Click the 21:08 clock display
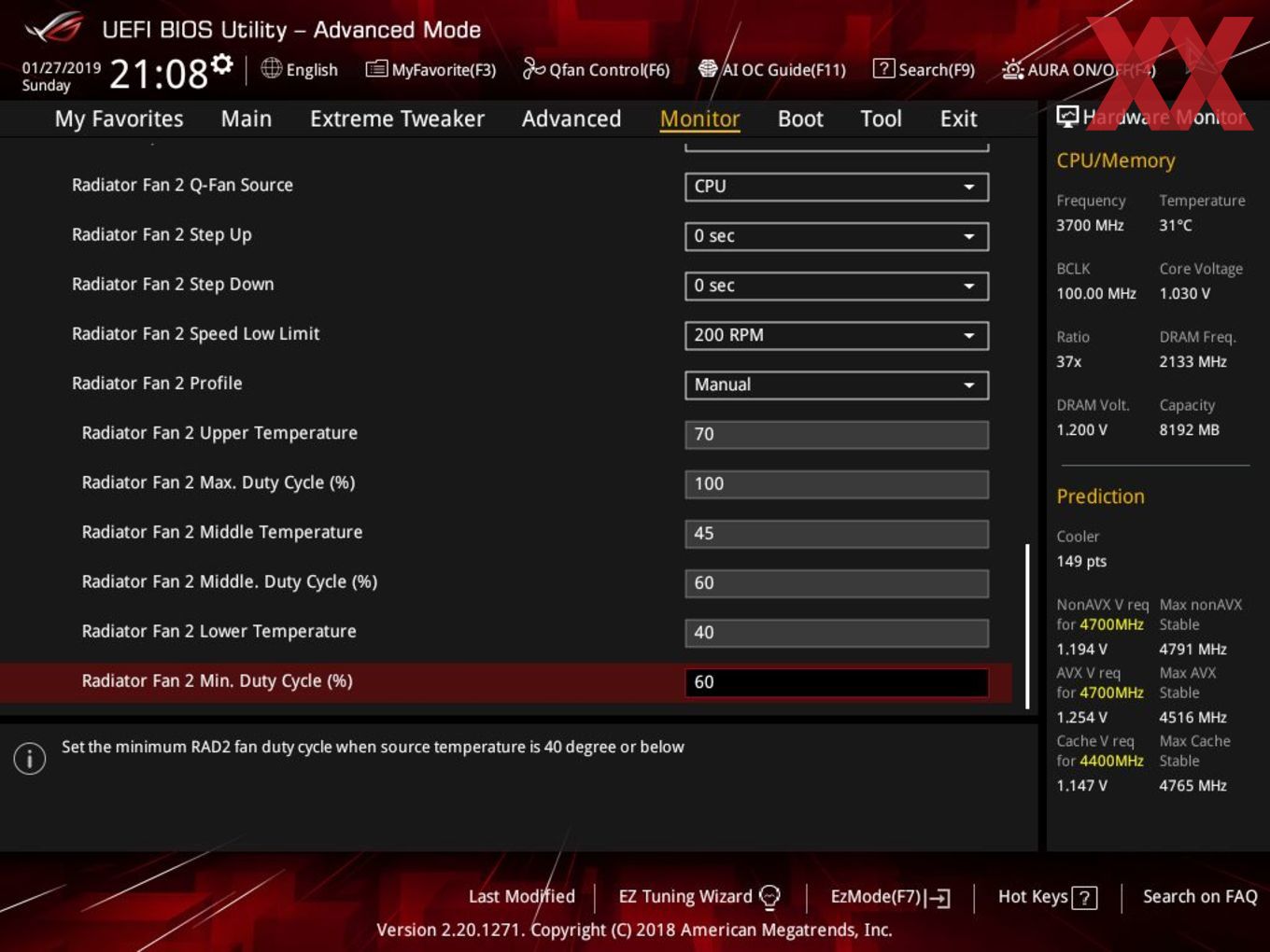Image resolution: width=1270 pixels, height=952 pixels. click(x=159, y=74)
